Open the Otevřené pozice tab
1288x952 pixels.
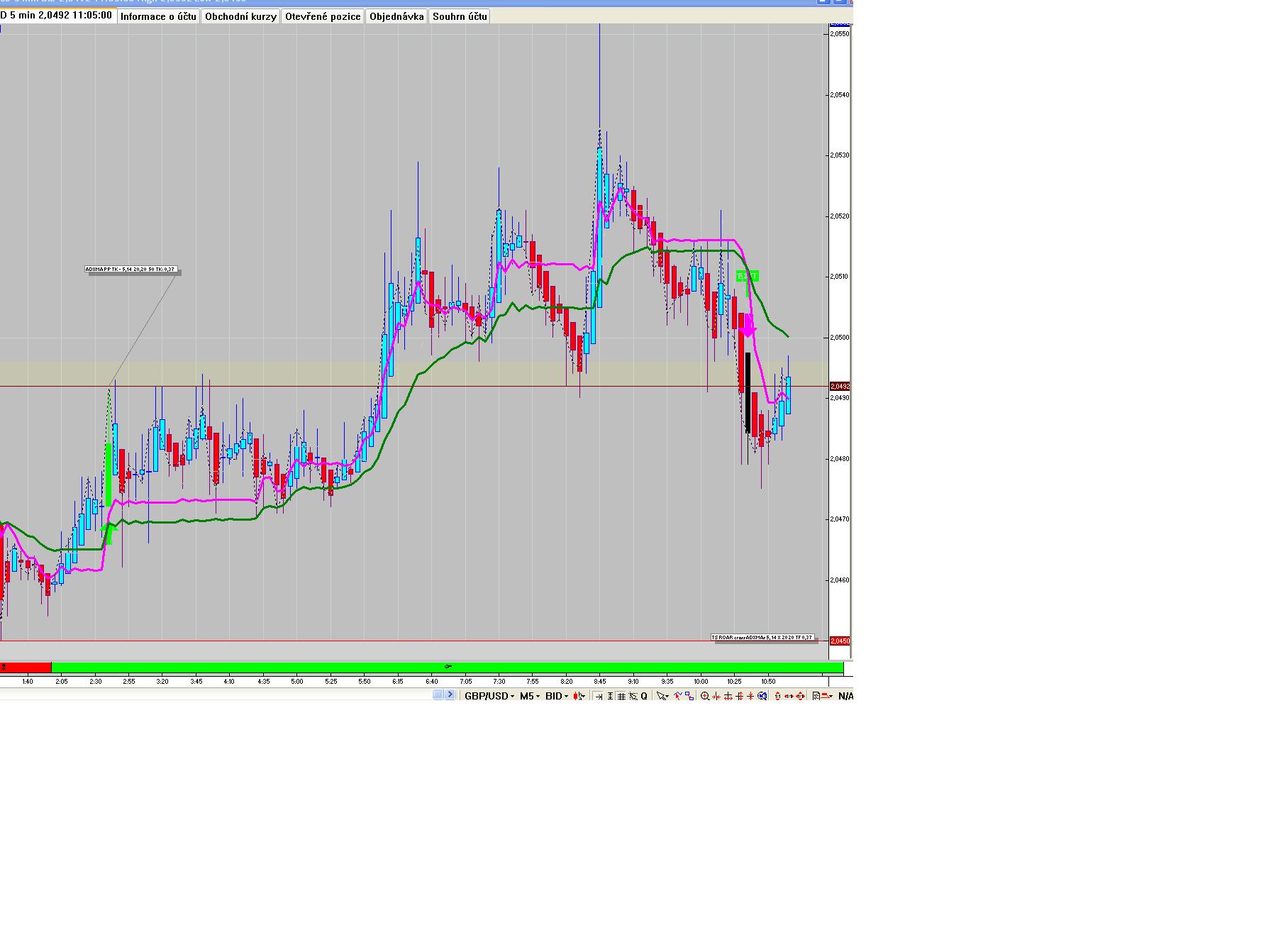point(323,16)
